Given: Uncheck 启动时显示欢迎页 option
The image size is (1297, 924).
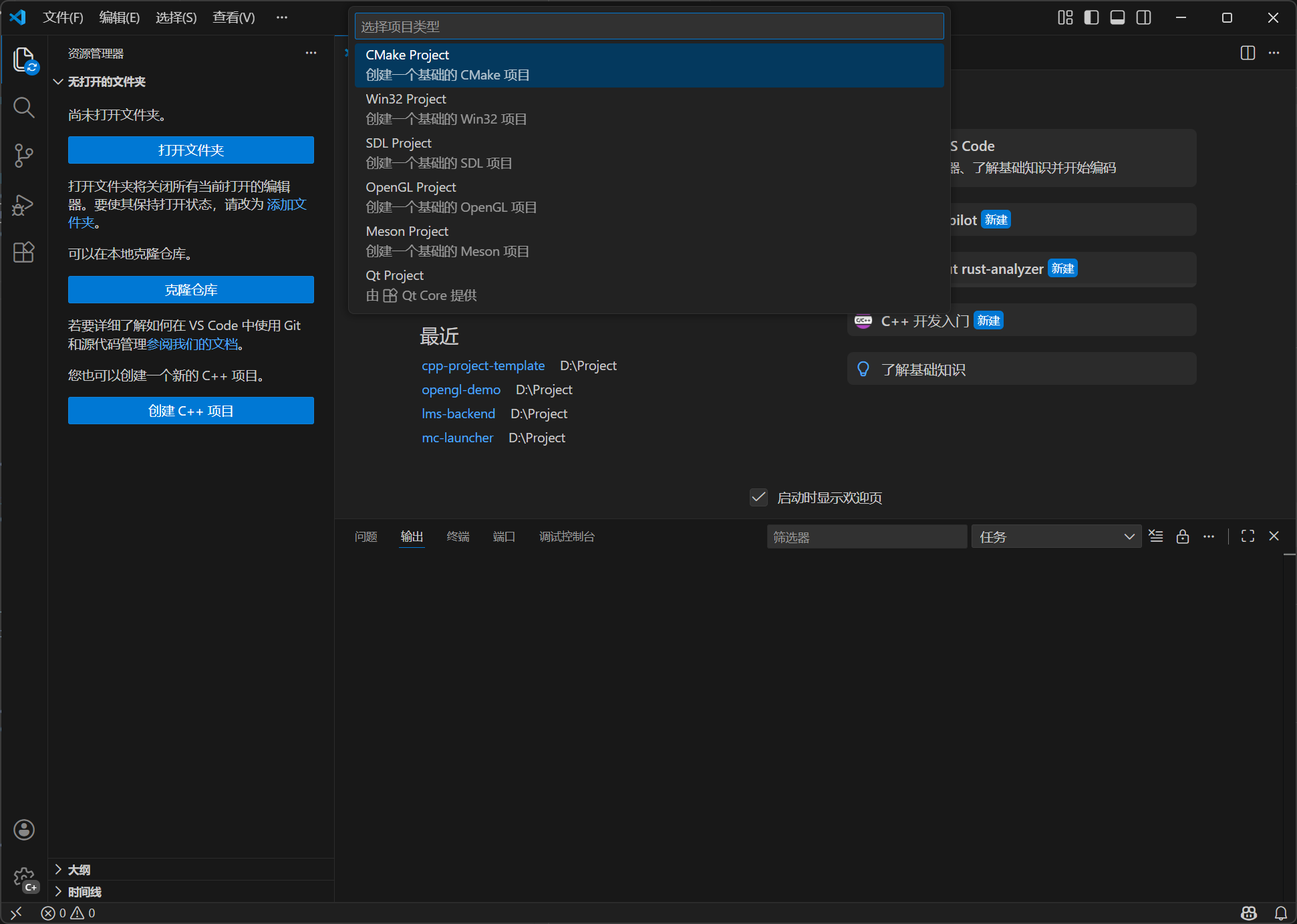Looking at the screenshot, I should 758,497.
